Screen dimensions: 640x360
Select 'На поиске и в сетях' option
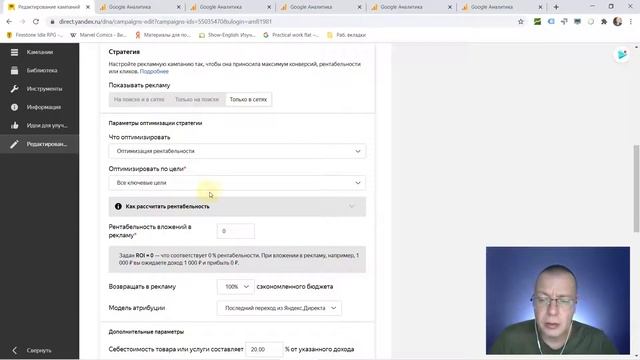point(139,99)
